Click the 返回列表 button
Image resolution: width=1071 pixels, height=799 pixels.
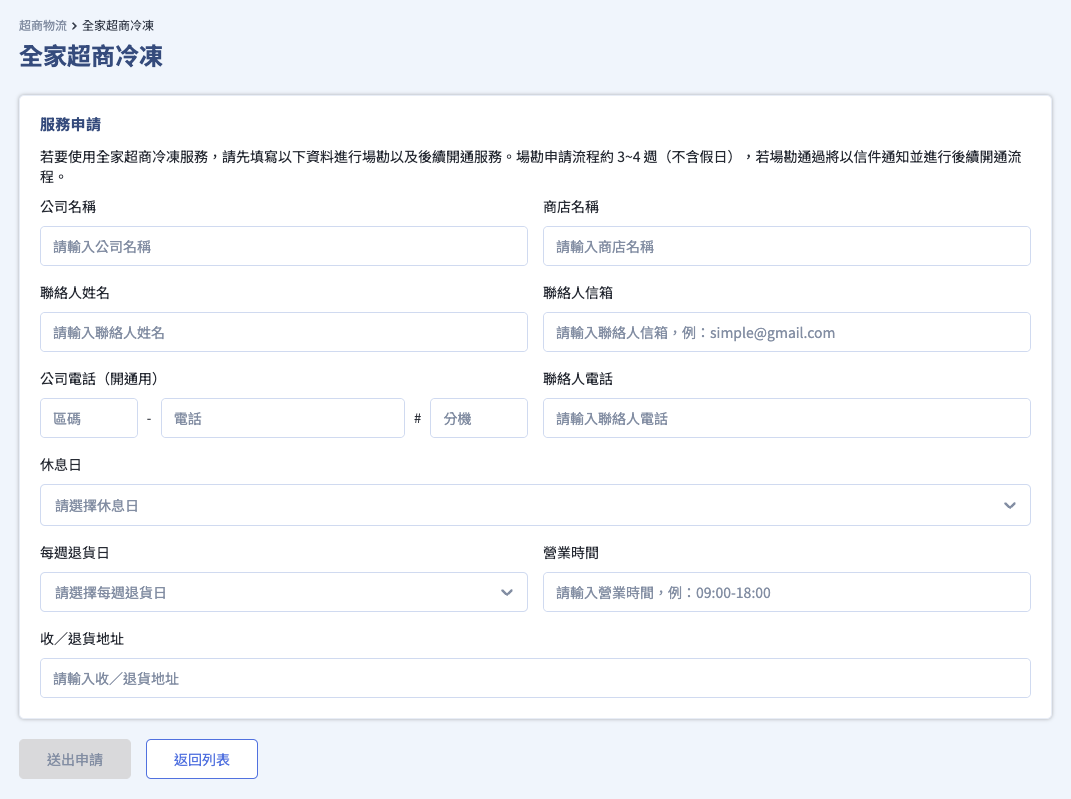(201, 759)
